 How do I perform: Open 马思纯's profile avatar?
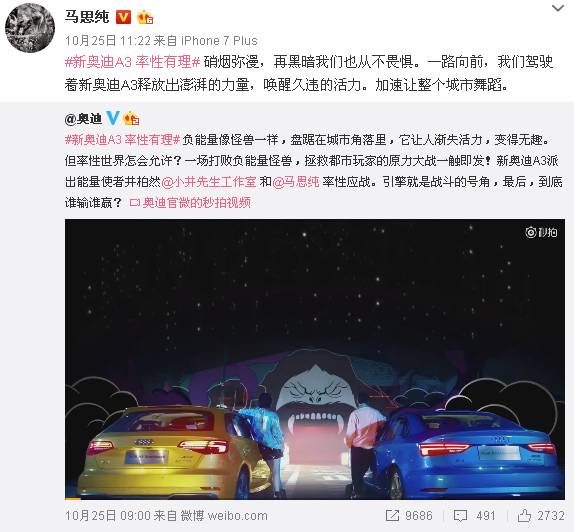tap(30, 28)
